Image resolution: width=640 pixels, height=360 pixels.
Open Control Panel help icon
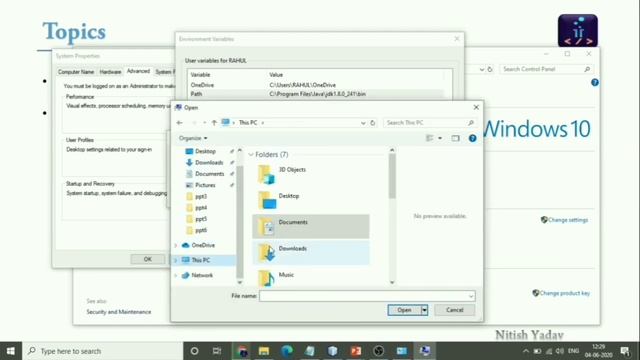pos(595,82)
